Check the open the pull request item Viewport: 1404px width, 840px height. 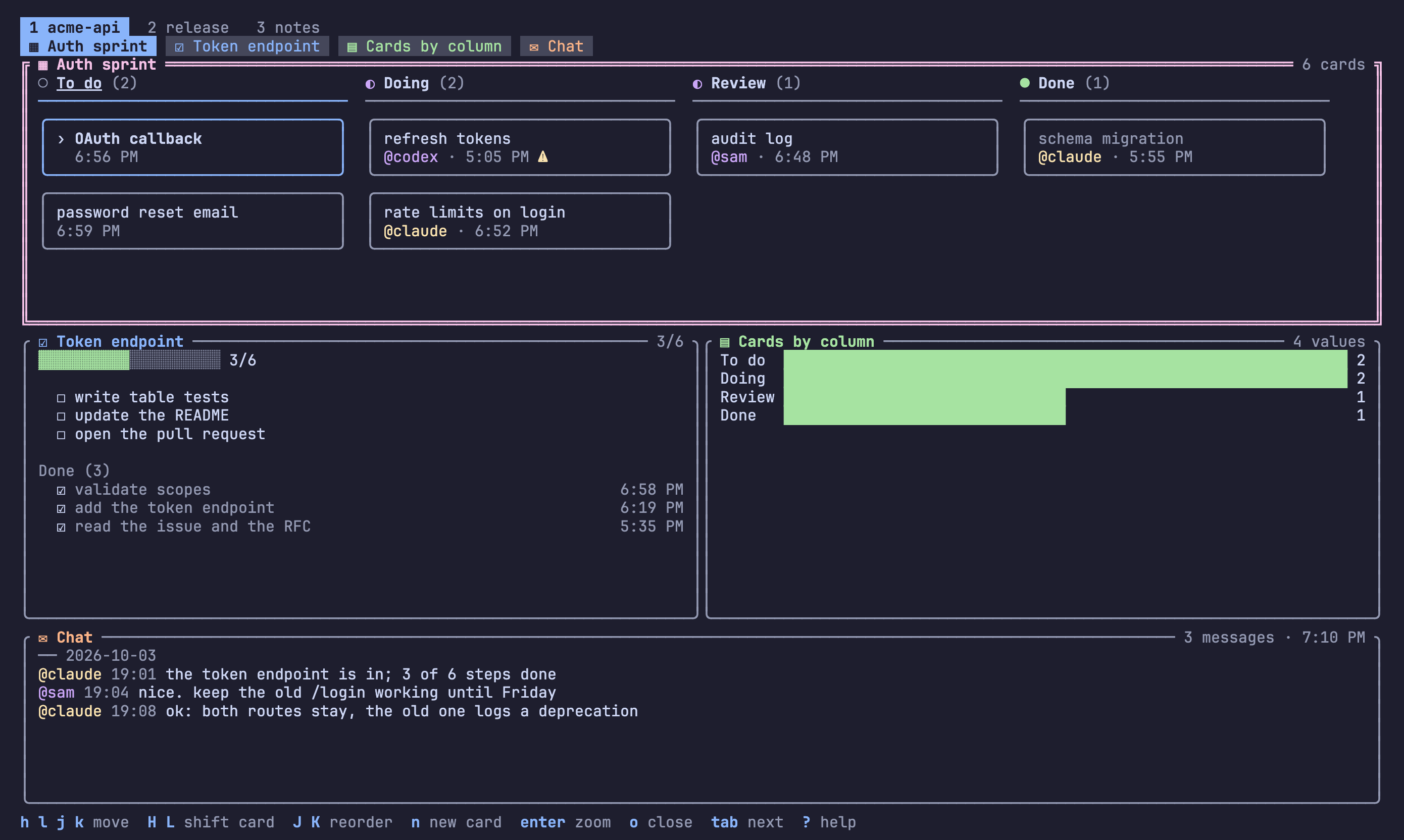coord(61,435)
